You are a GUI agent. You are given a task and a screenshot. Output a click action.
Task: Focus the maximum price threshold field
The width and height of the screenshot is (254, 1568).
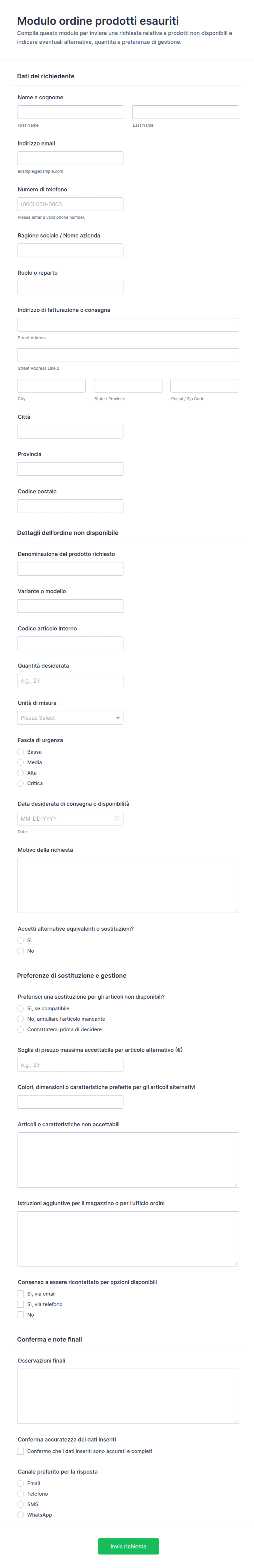point(70,1065)
